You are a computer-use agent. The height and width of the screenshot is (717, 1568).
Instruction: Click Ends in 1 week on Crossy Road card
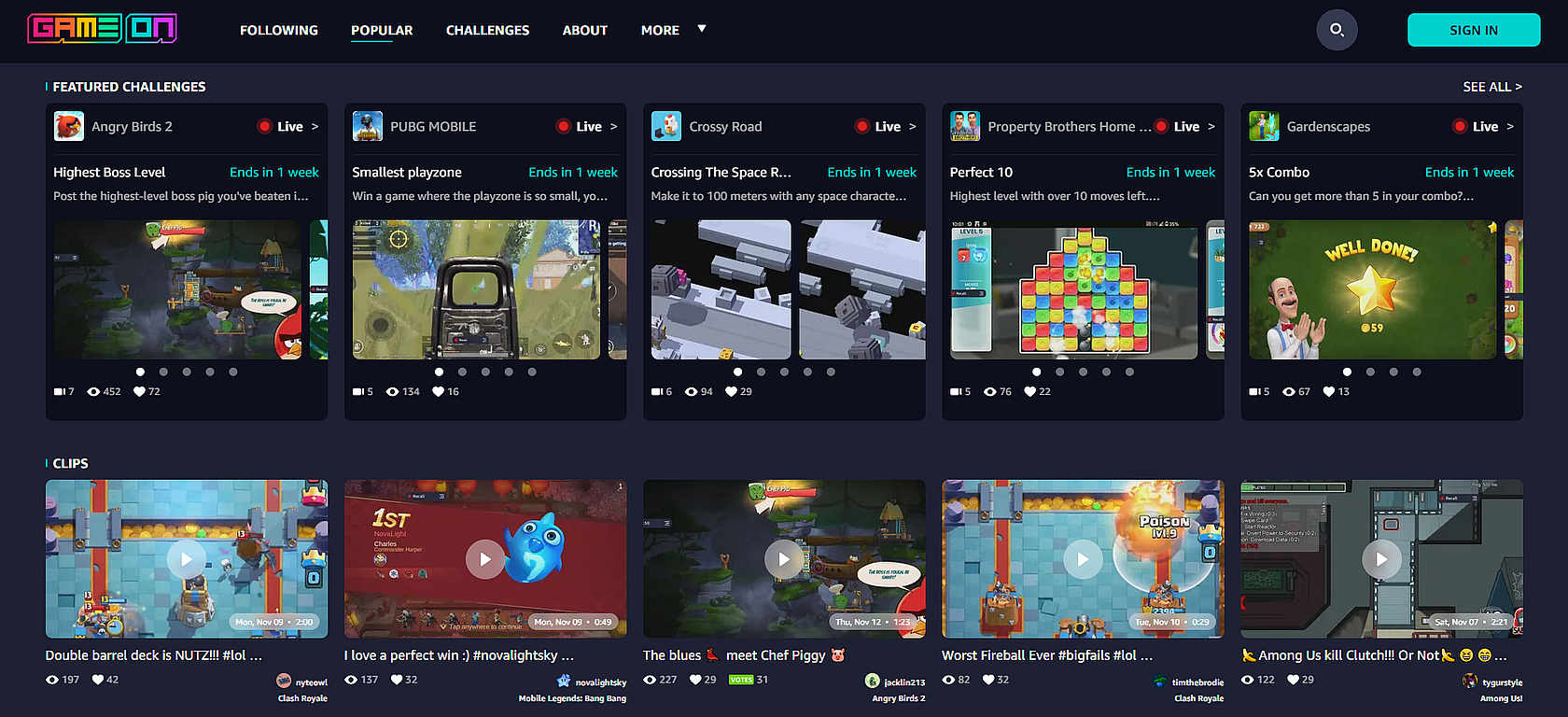[x=872, y=172]
